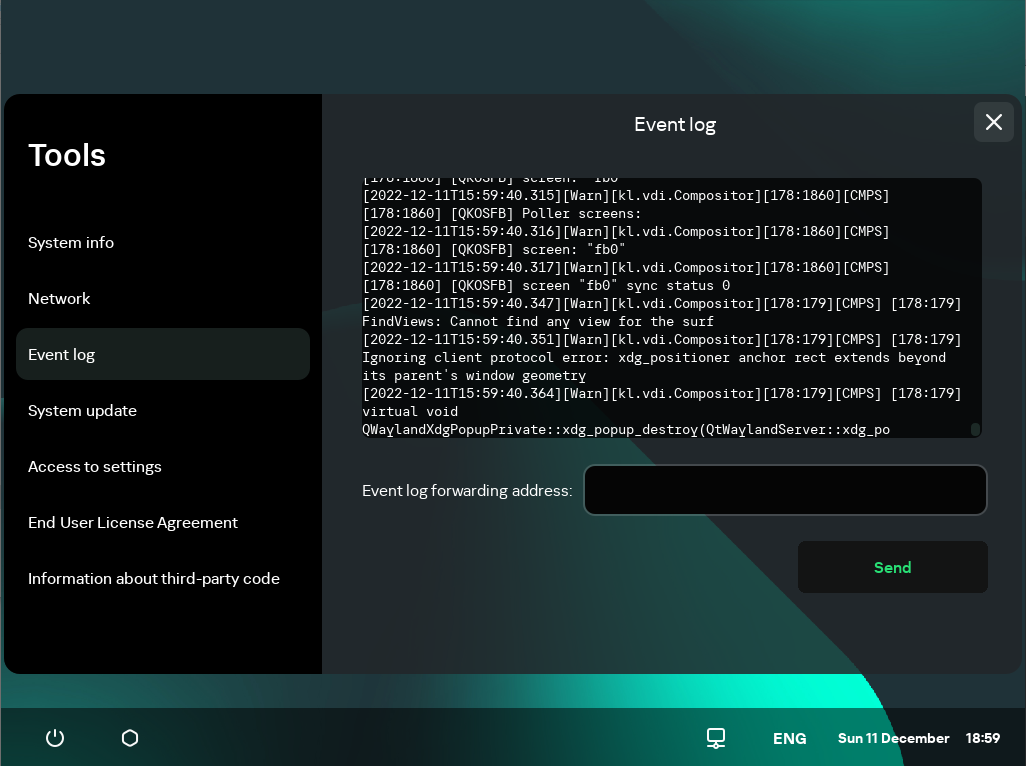Select the highlighted Event log sidebar entry
This screenshot has height=766, width=1026.
(62, 354)
